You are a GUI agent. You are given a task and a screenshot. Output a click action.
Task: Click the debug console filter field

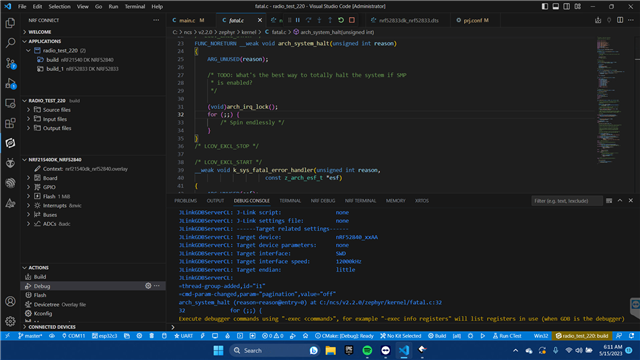(567, 201)
